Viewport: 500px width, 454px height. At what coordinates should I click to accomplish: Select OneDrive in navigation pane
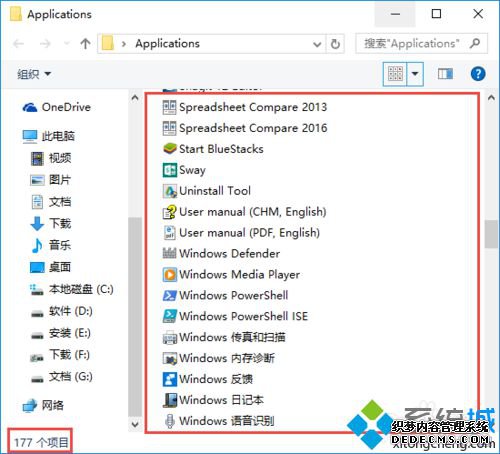point(57,107)
